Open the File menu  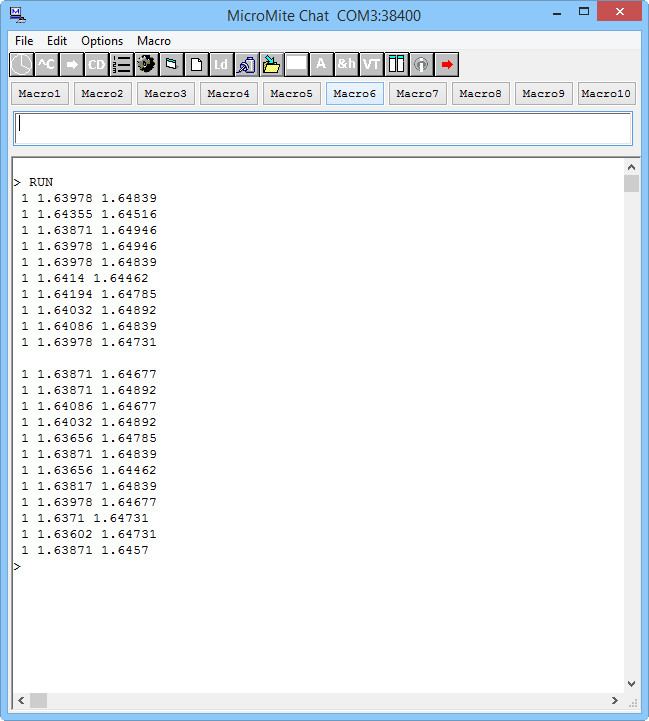coord(24,41)
